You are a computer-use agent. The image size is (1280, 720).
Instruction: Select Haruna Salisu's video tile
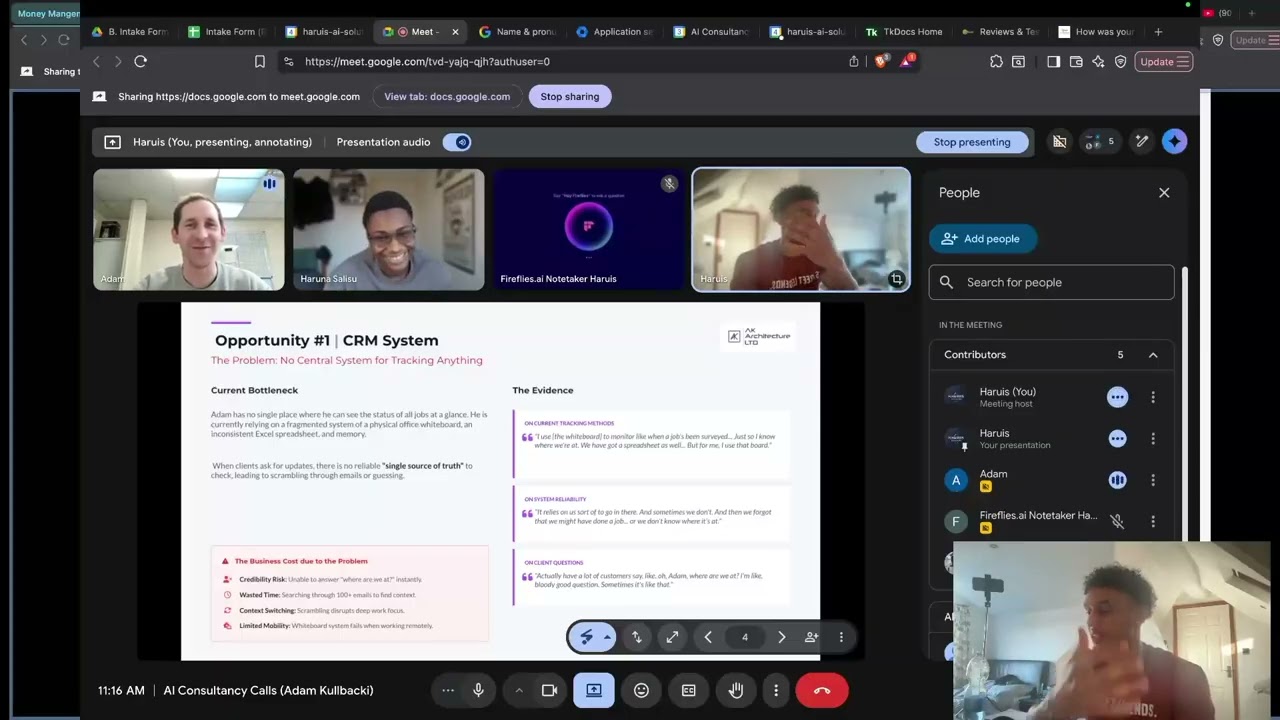389,230
